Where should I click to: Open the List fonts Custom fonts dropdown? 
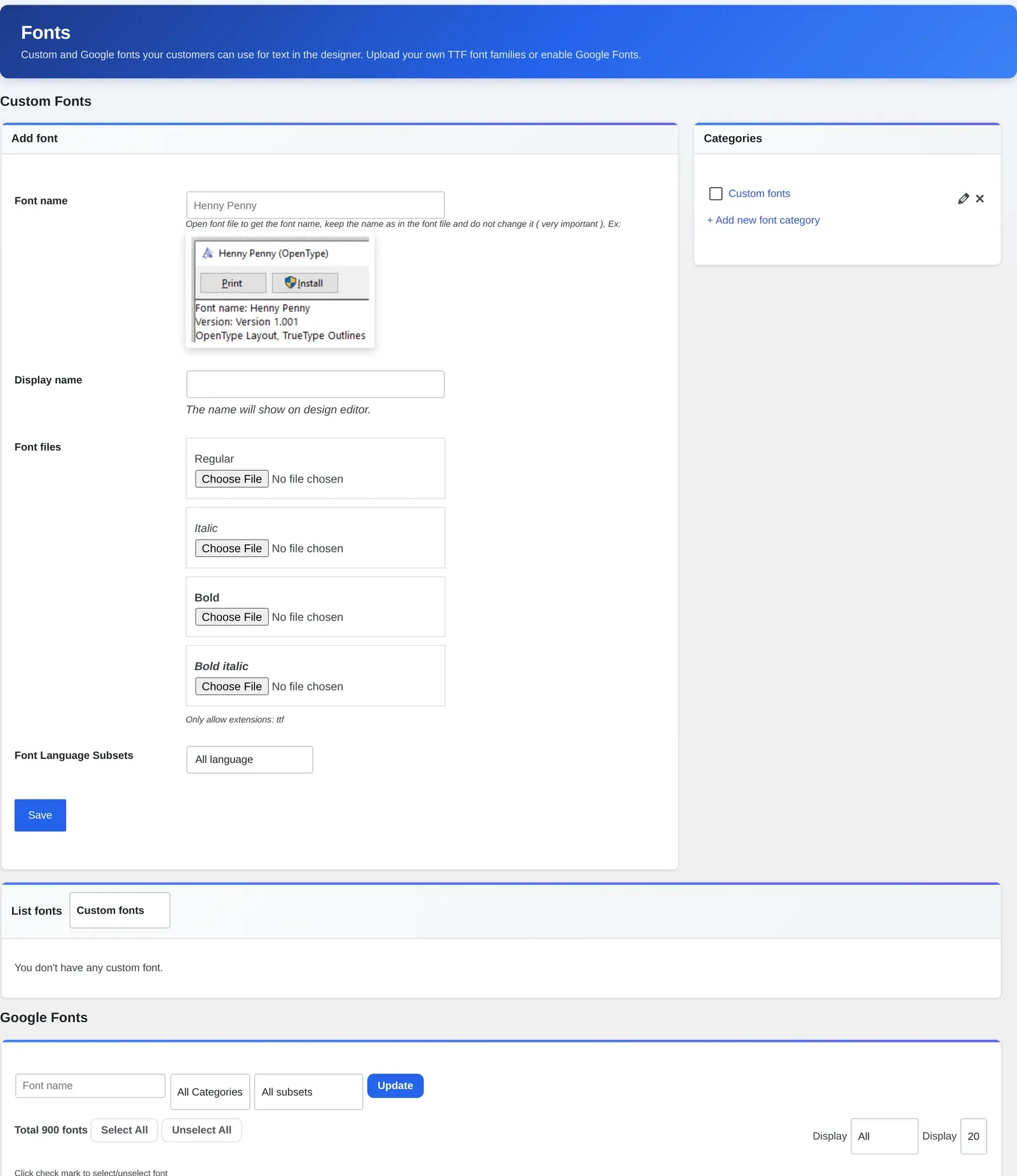(x=119, y=910)
